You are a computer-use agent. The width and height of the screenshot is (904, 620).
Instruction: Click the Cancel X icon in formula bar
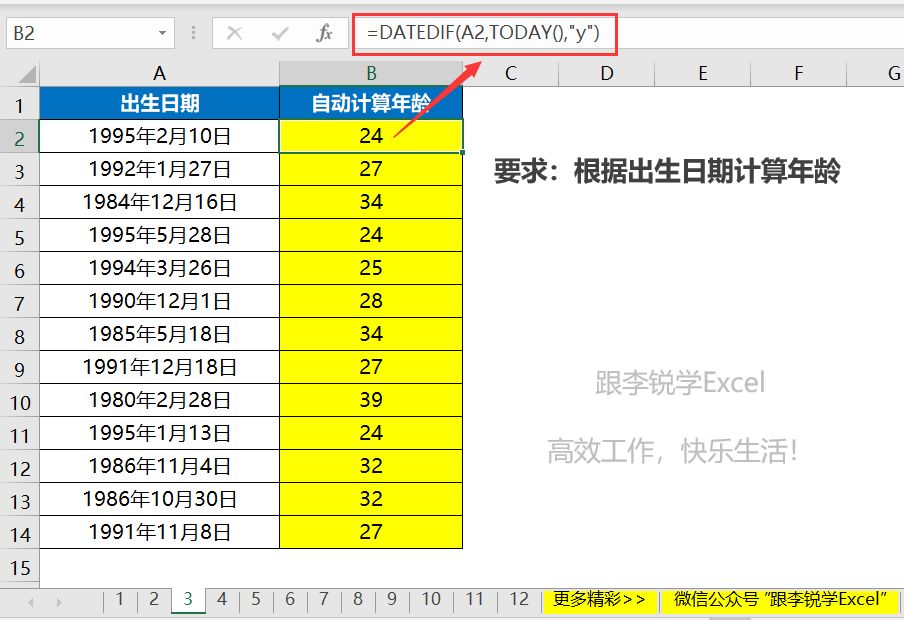tap(235, 34)
